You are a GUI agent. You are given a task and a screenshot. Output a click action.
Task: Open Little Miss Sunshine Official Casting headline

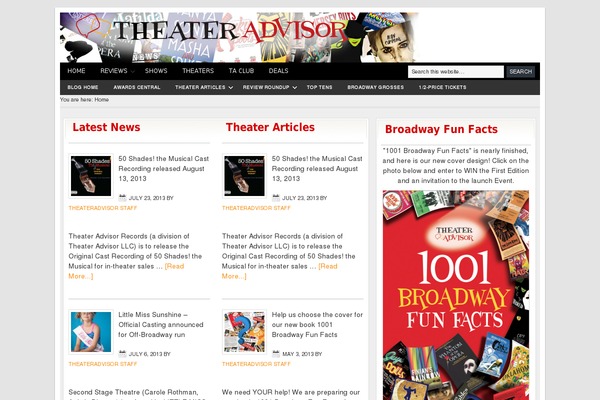[x=161, y=325]
